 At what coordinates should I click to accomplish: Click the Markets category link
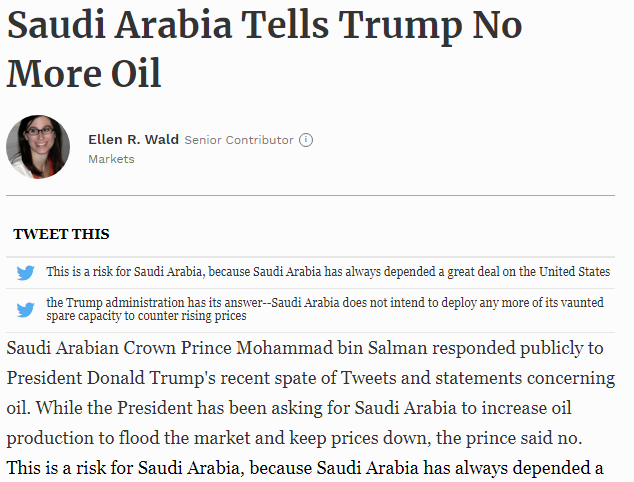[111, 159]
